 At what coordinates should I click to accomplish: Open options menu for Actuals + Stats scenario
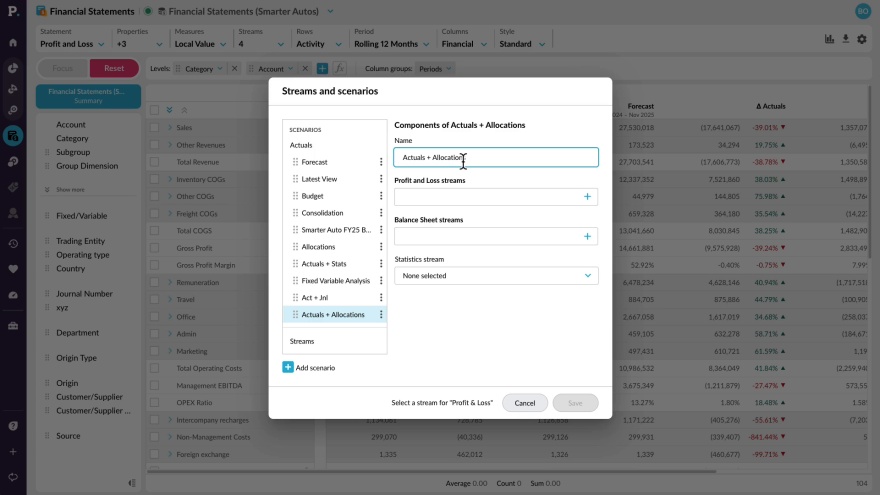[x=381, y=264]
